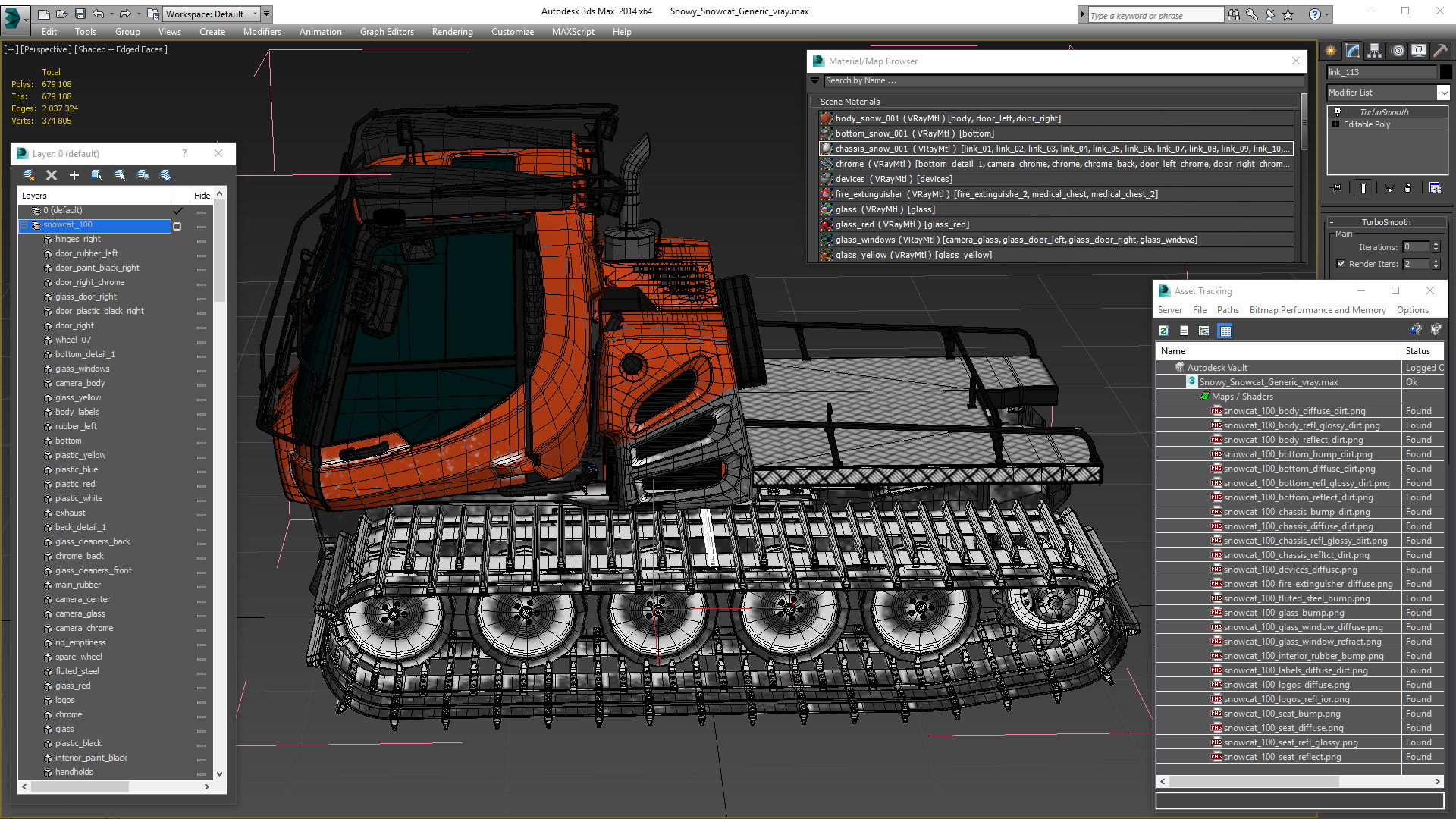Click Render Iters spinner arrows
This screenshot has height=819, width=1456.
click(1436, 264)
